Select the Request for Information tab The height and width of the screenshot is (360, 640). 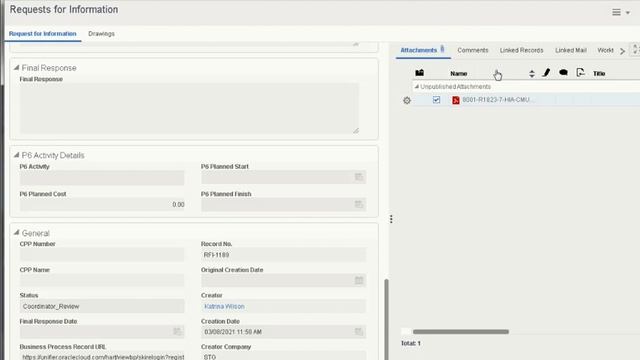[x=42, y=34]
